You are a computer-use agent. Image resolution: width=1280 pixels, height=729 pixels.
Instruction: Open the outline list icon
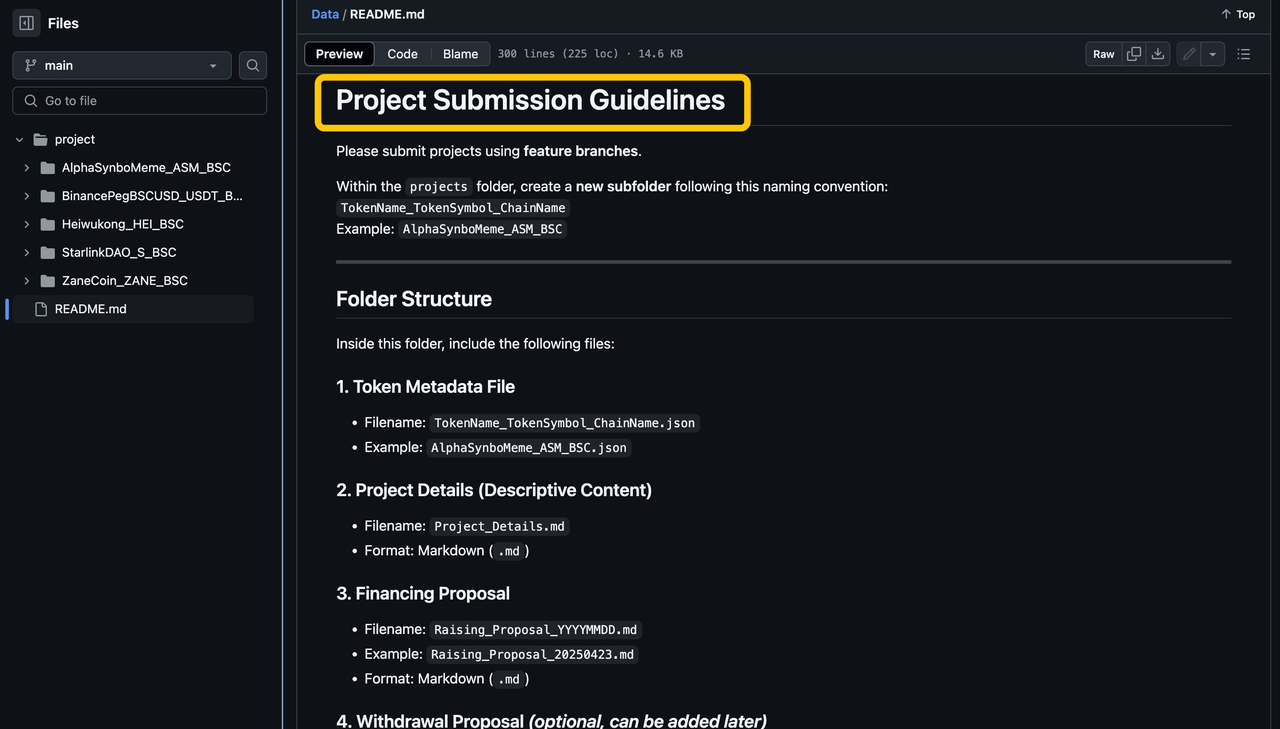click(1244, 54)
